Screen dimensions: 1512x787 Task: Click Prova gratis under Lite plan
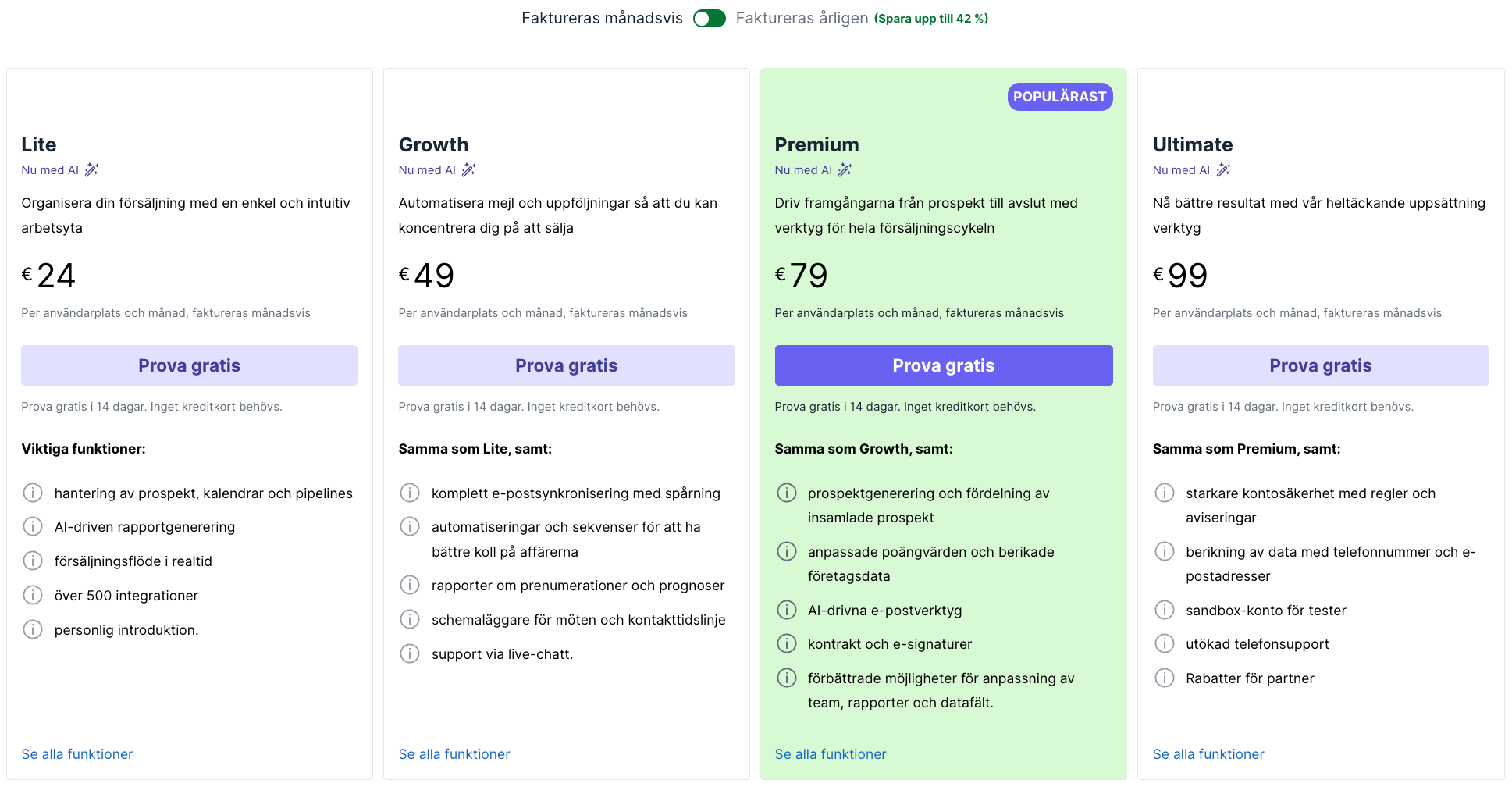tap(189, 365)
